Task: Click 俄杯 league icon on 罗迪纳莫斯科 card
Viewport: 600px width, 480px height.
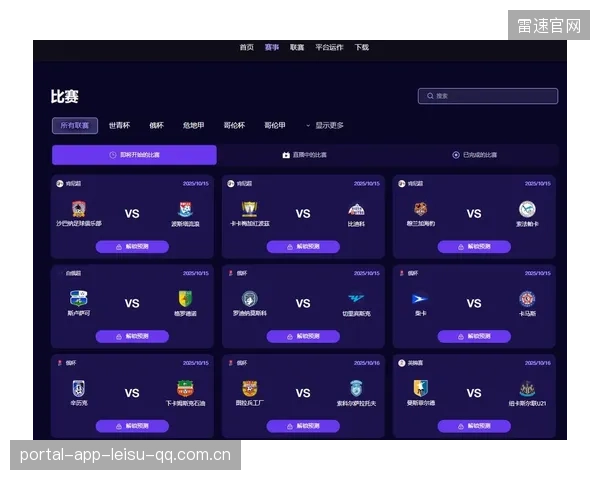Action: 231,273
